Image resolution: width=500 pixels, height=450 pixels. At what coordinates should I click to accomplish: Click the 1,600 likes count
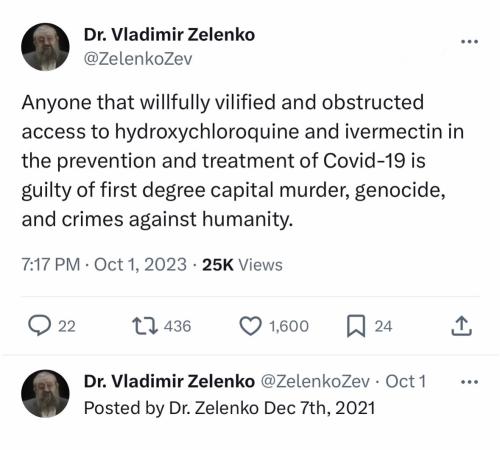point(289,326)
